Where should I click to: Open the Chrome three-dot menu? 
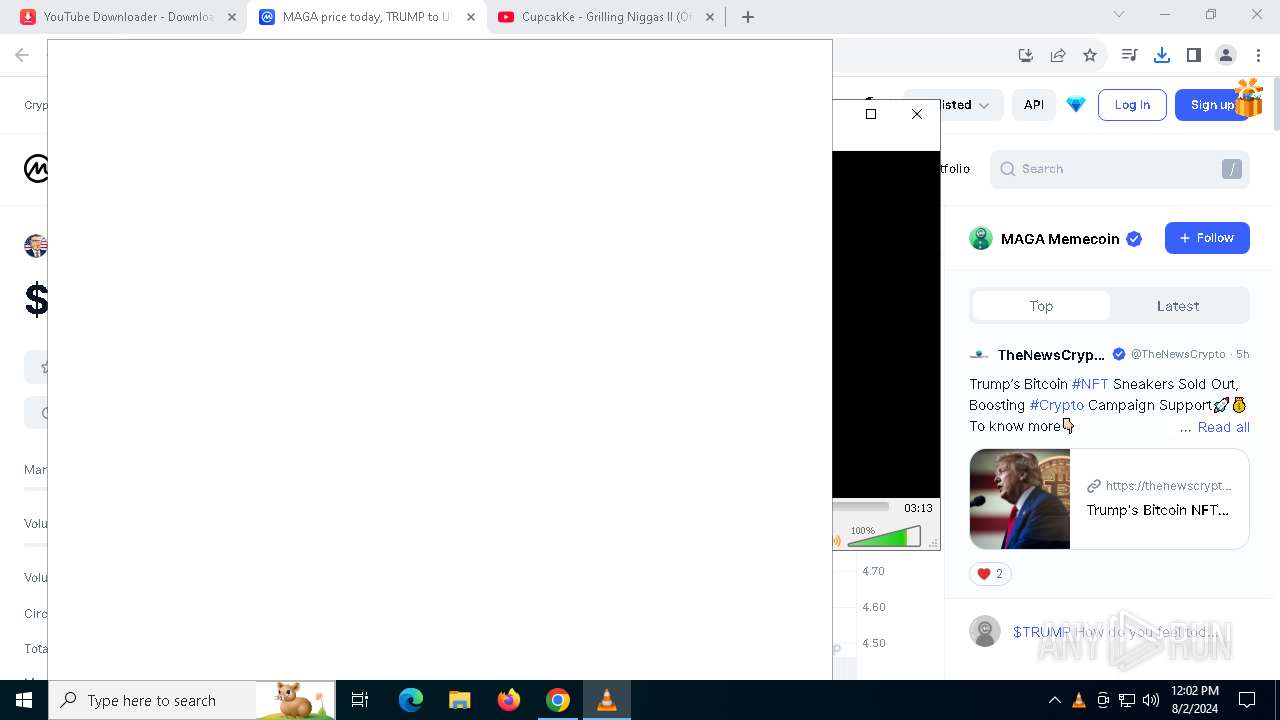coord(1258,55)
